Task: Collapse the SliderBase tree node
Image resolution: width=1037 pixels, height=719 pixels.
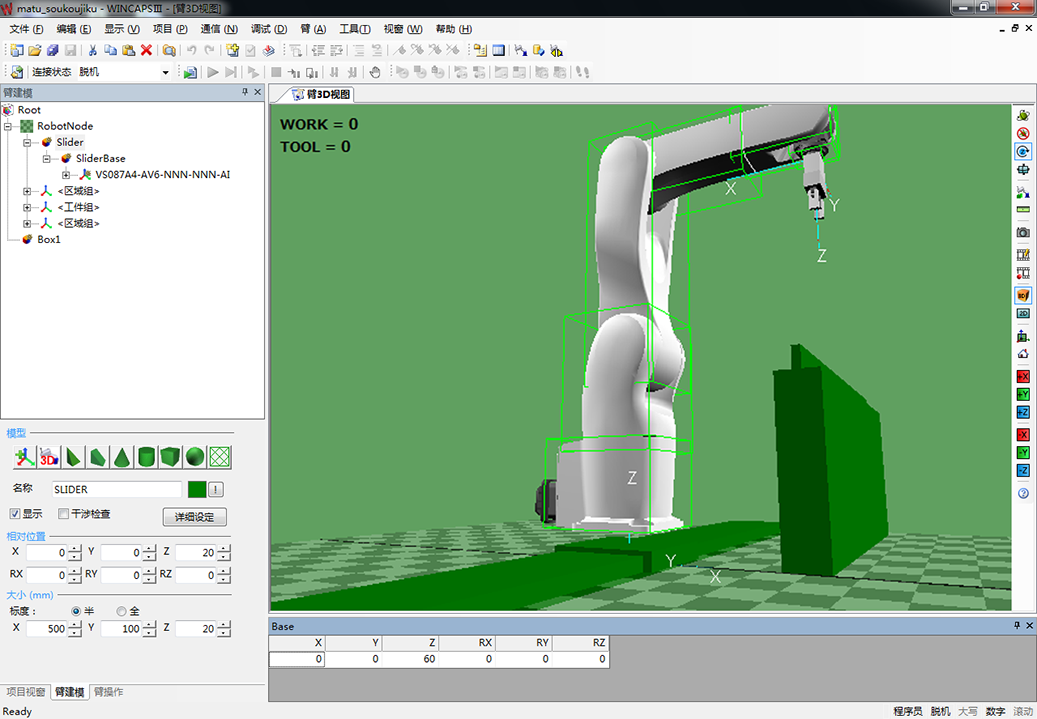Action: (46, 159)
